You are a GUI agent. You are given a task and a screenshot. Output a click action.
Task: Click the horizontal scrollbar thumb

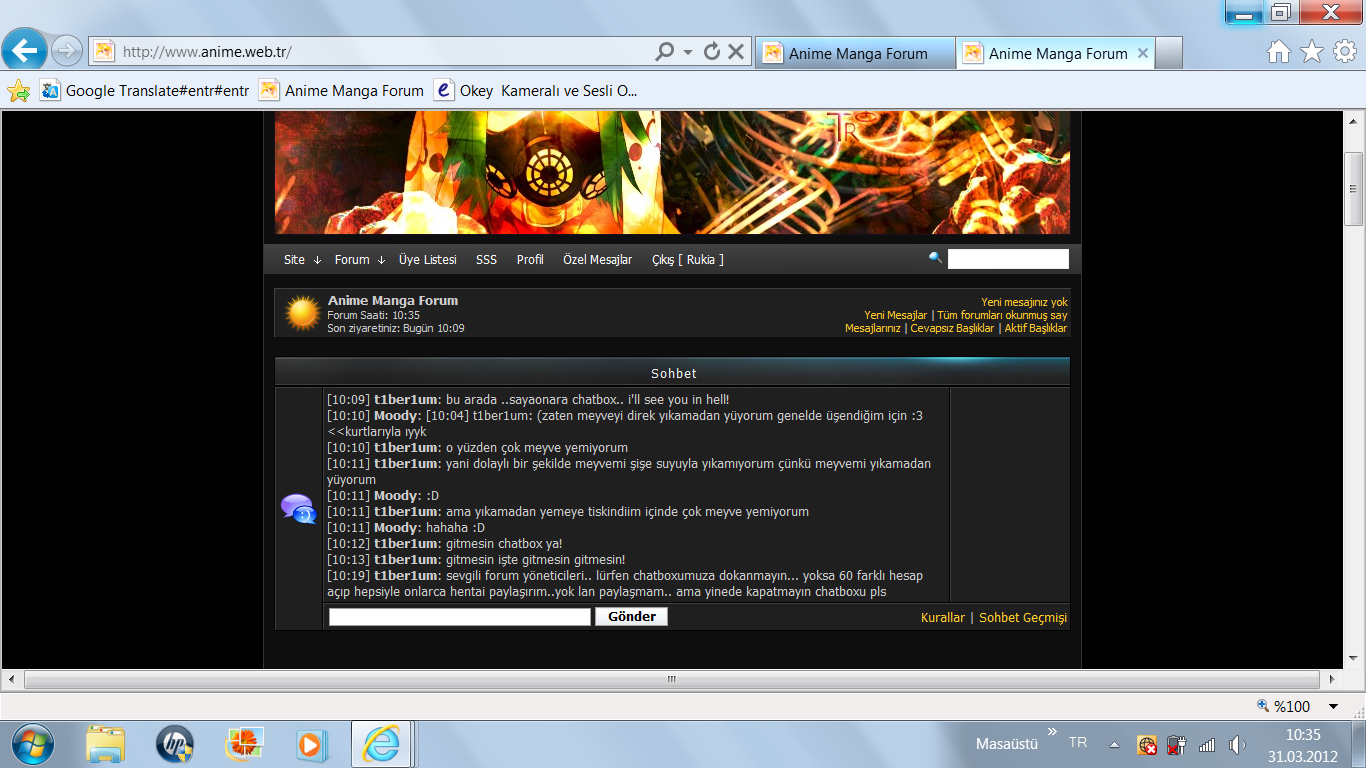pyautogui.click(x=671, y=680)
